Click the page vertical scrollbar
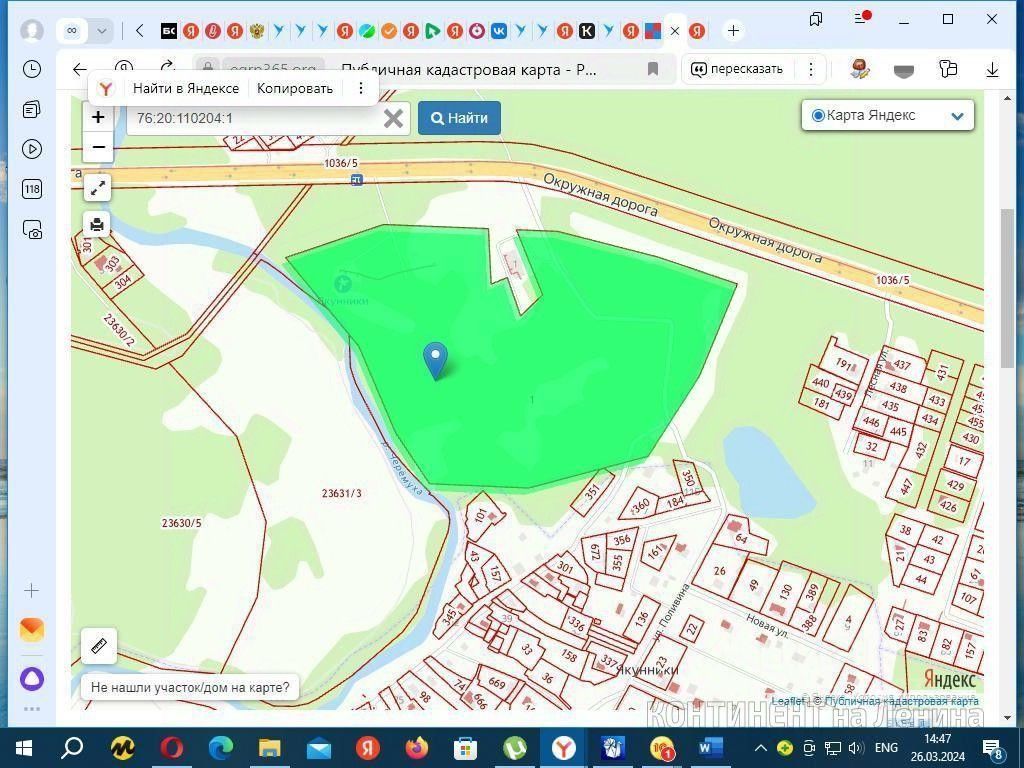Image resolution: width=1024 pixels, height=768 pixels. tap(1006, 287)
